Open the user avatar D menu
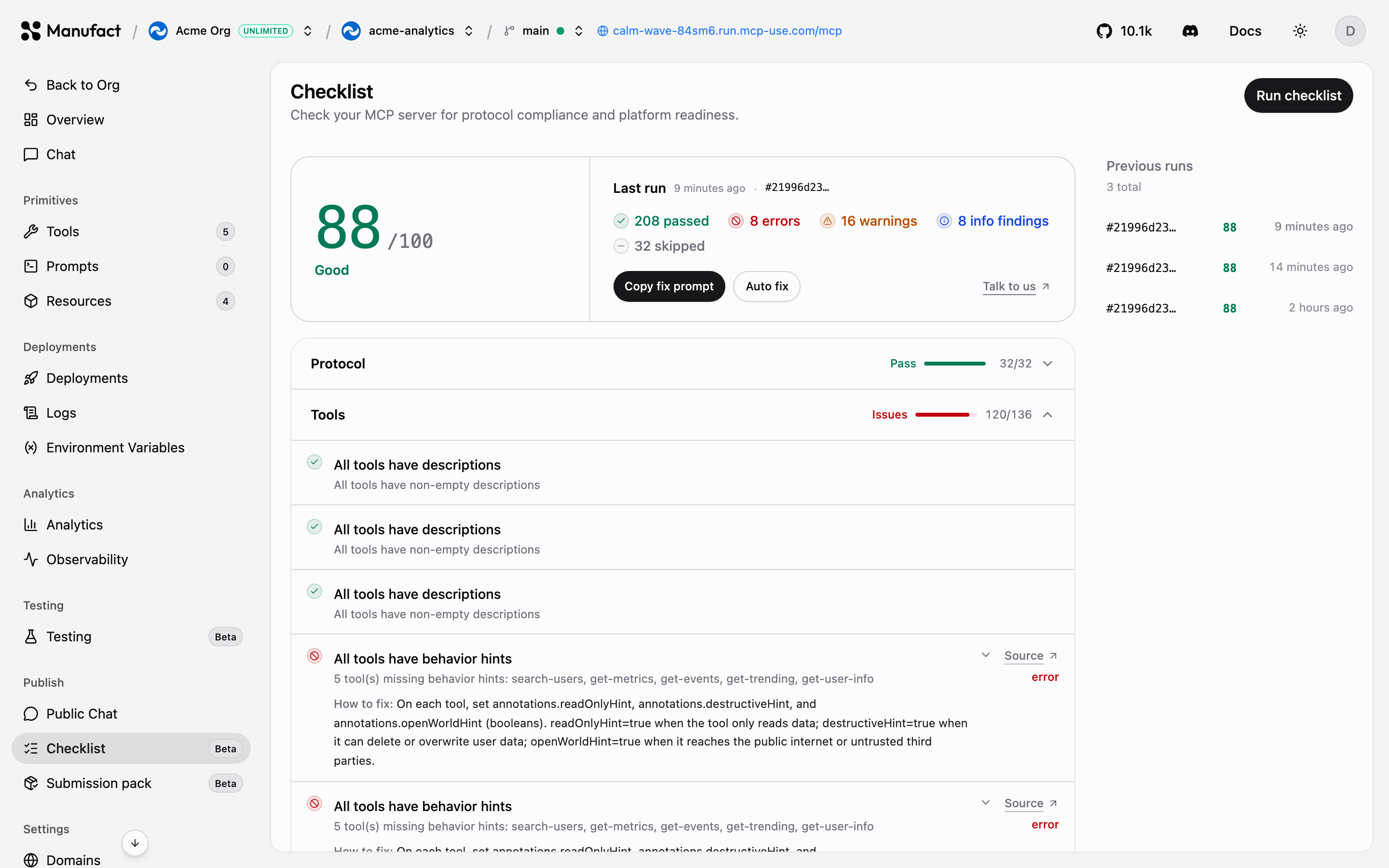 [1350, 31]
